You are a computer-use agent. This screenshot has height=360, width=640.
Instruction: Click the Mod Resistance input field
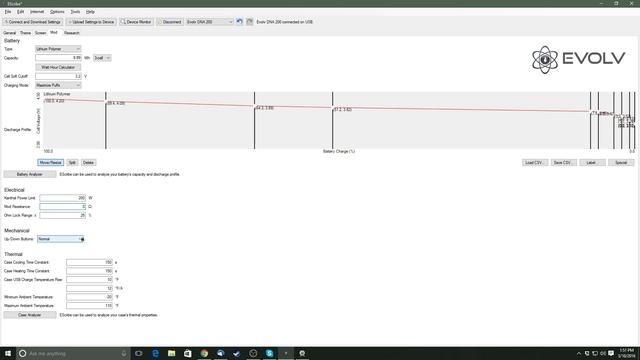pos(62,207)
